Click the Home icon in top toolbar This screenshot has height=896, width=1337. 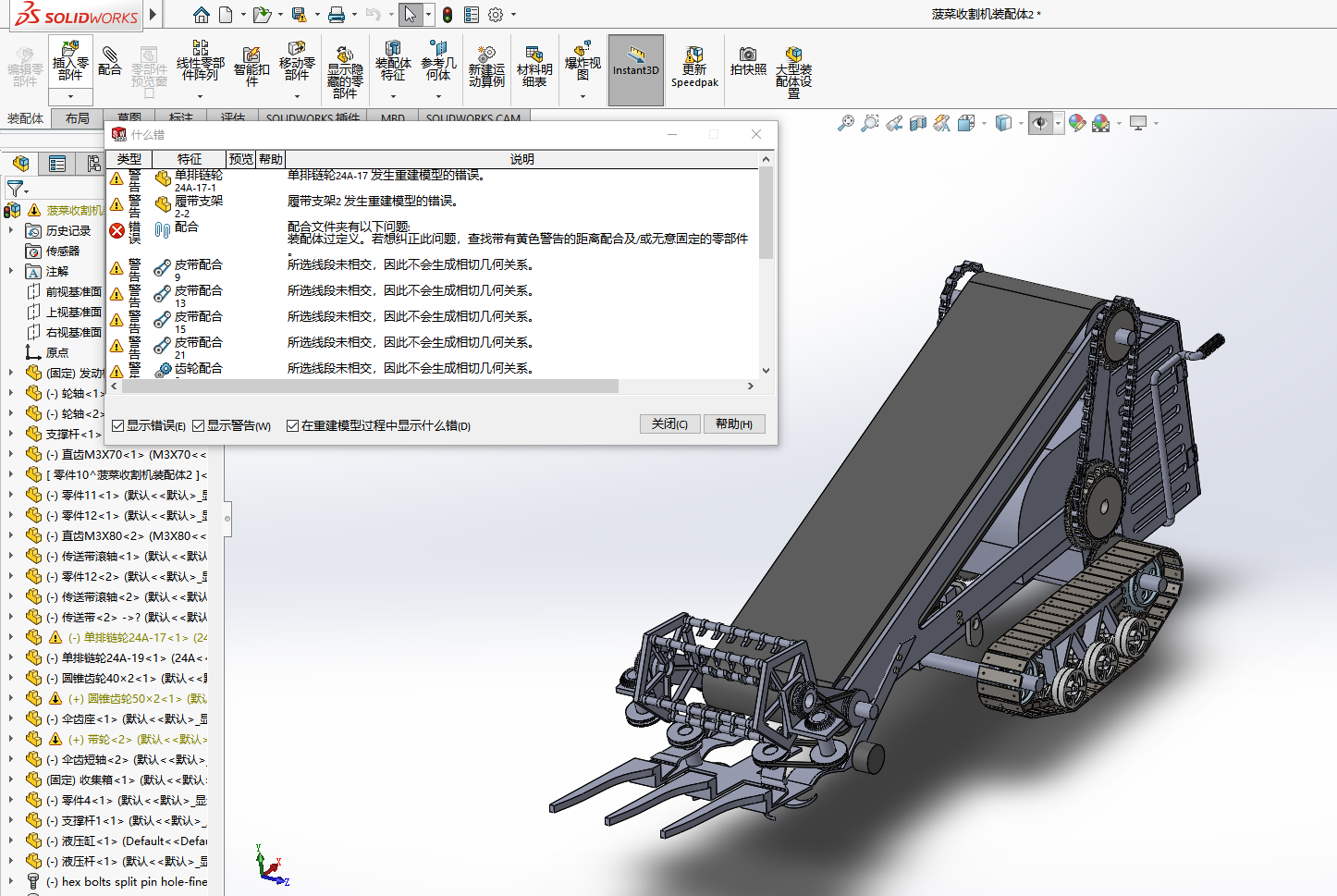click(202, 15)
